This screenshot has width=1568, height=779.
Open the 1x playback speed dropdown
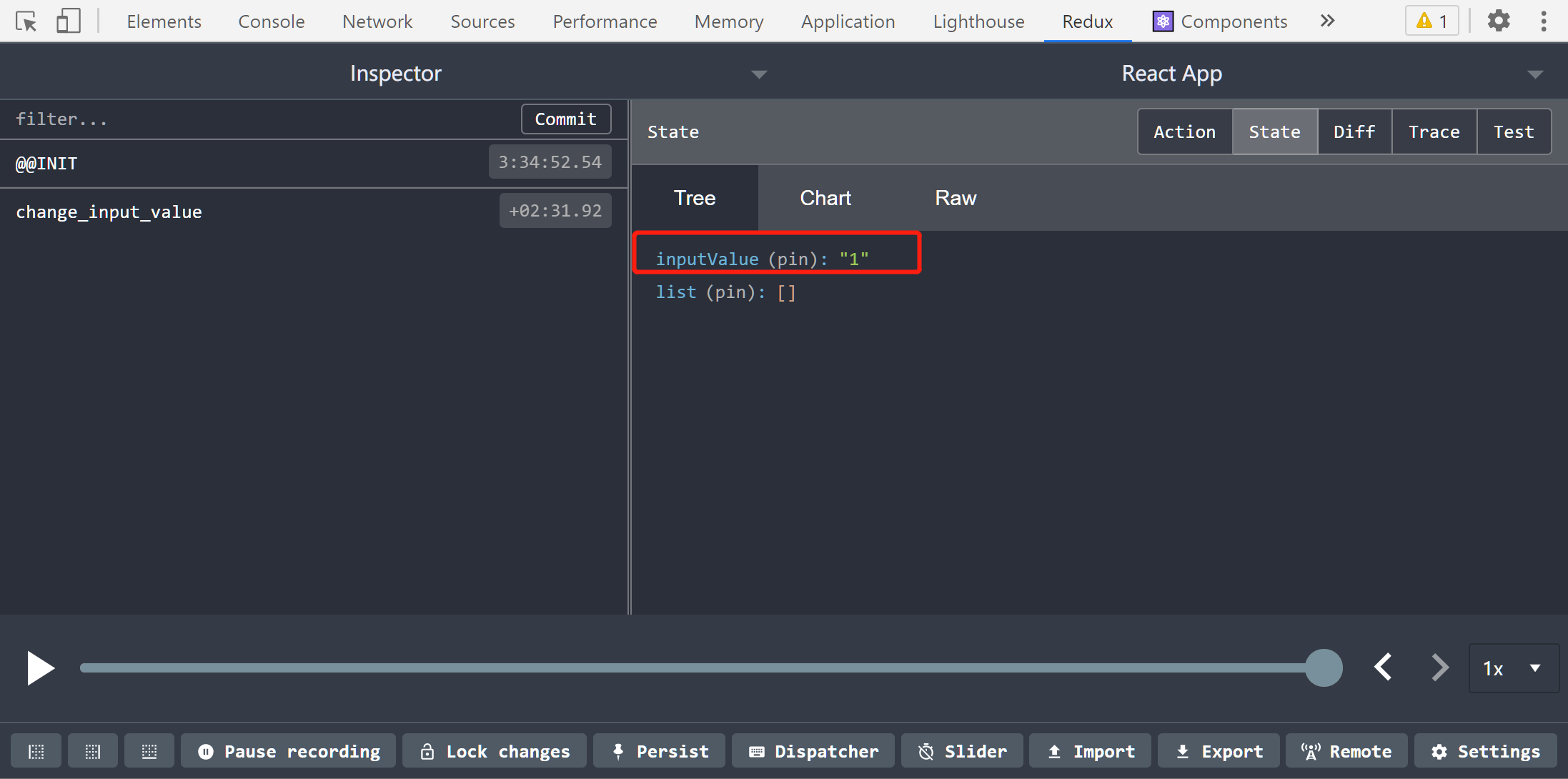coord(1513,668)
